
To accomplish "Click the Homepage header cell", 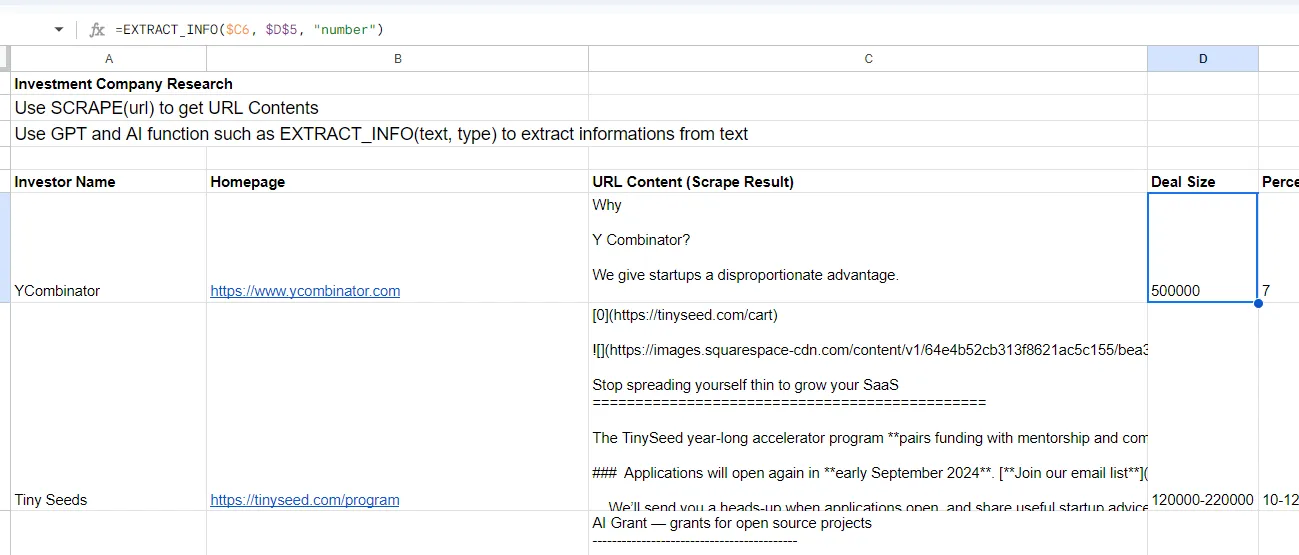I will pyautogui.click(x=248, y=182).
